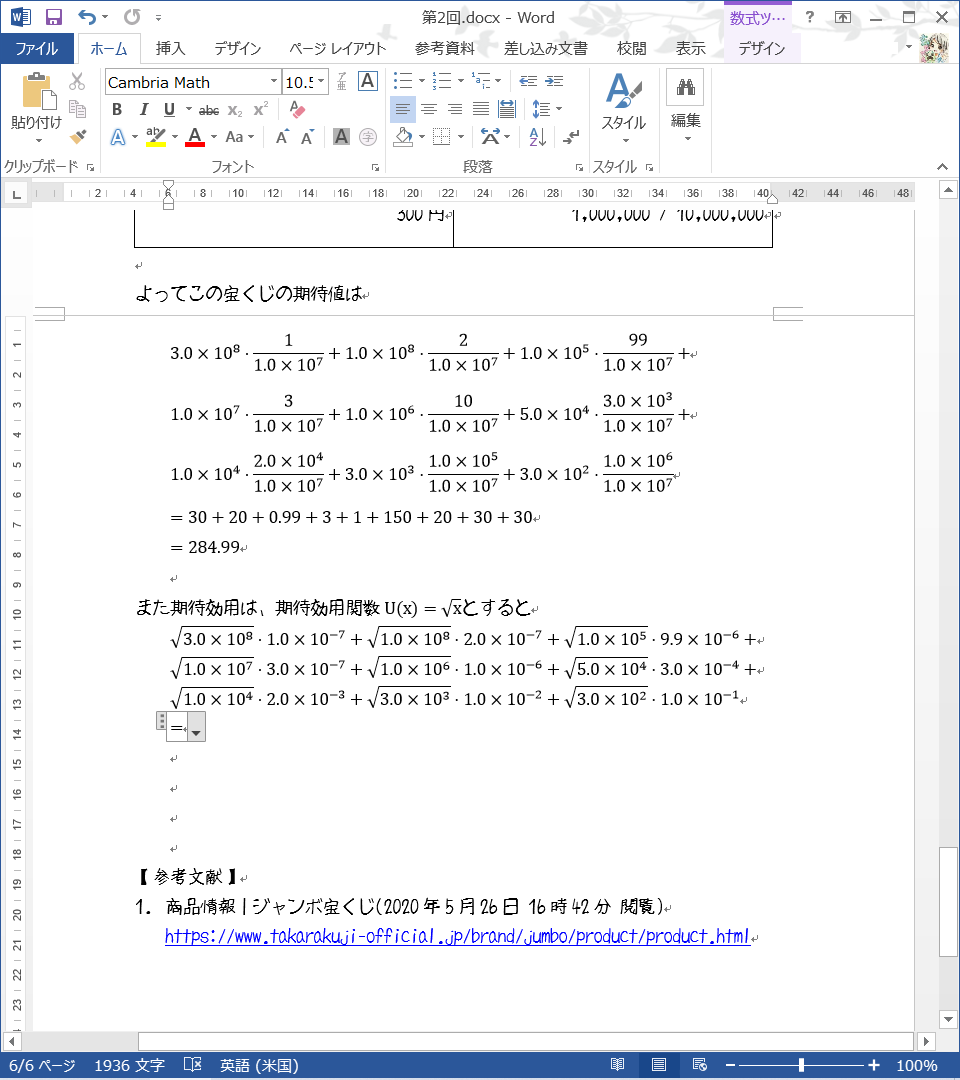This screenshot has width=960, height=1080.
Task: Open the takarakuji-official.jp hyperlink
Action: coord(457,937)
